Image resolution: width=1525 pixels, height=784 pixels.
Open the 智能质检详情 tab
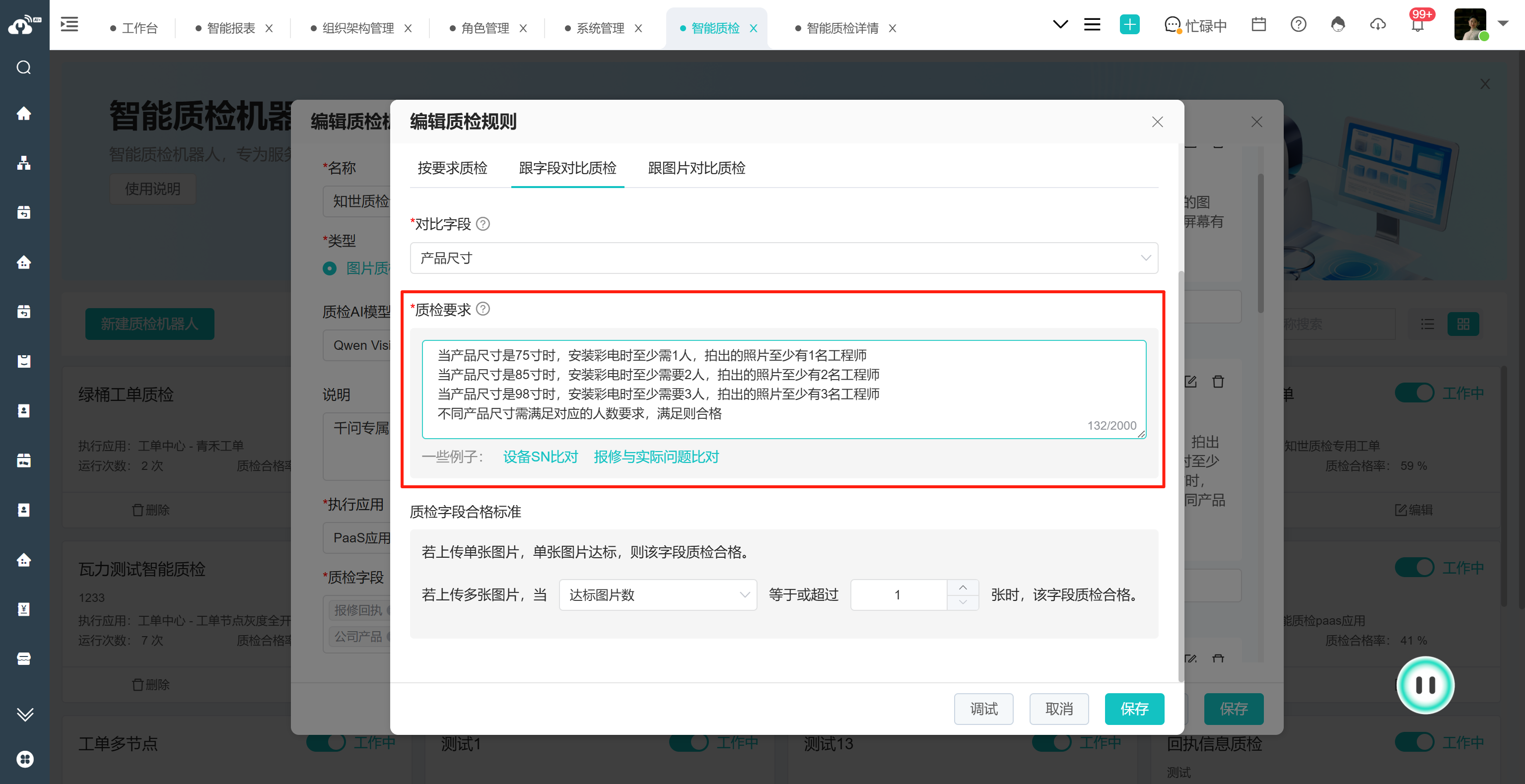coord(842,28)
